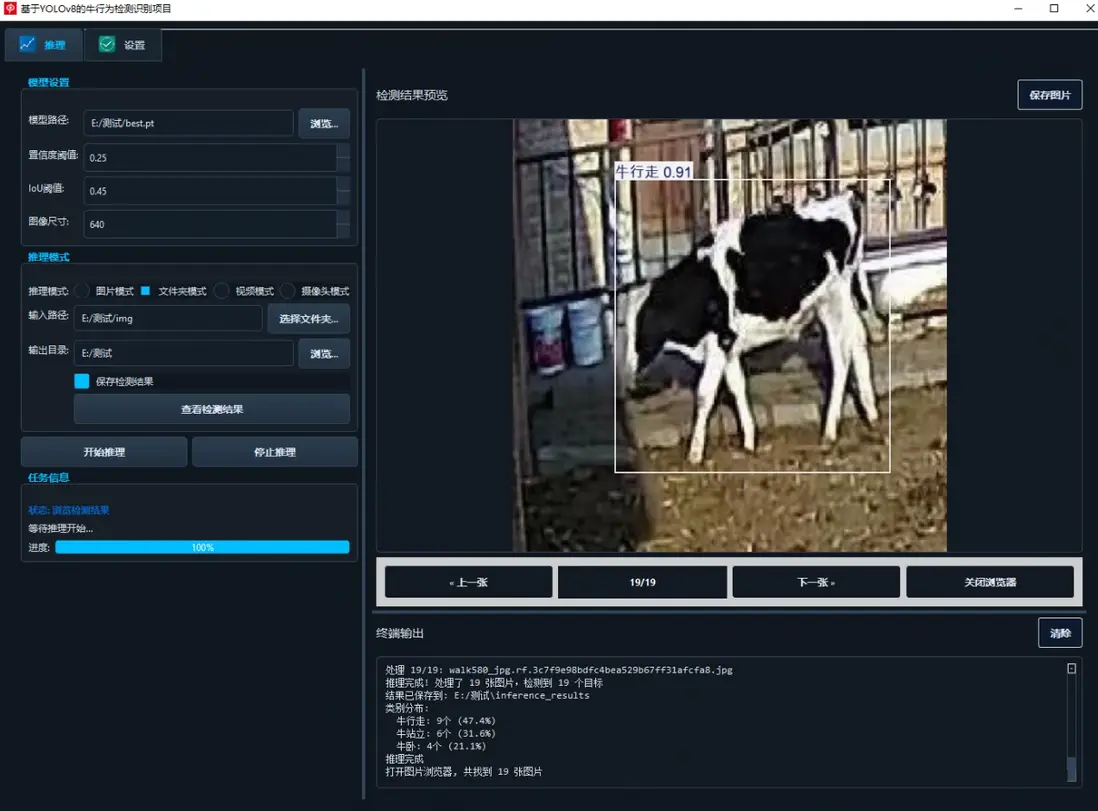Adjust the confidence threshold stepper at 0.25
1098x811 pixels.
coord(343,158)
